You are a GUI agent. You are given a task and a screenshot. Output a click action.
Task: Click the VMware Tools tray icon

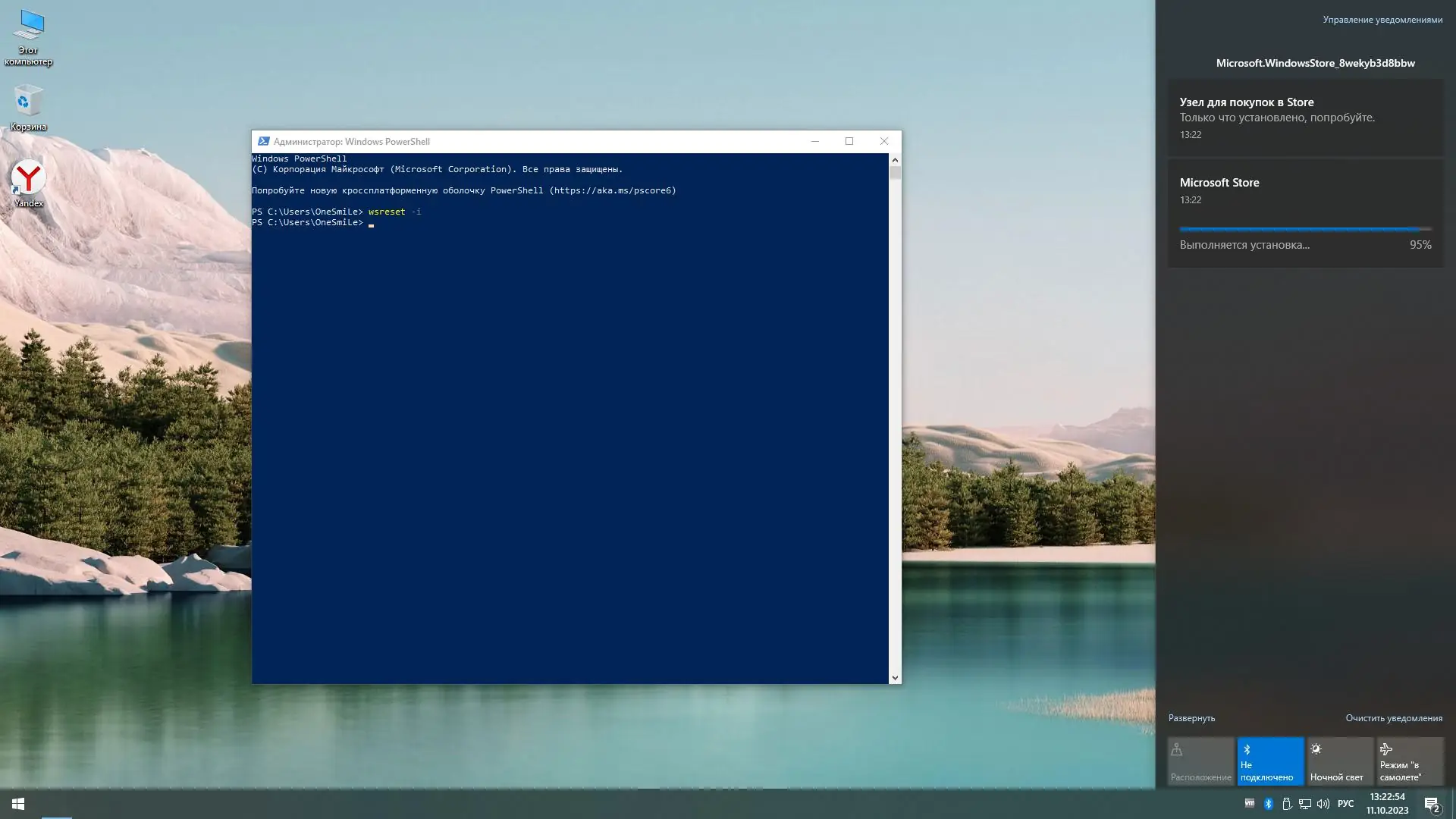click(1250, 804)
